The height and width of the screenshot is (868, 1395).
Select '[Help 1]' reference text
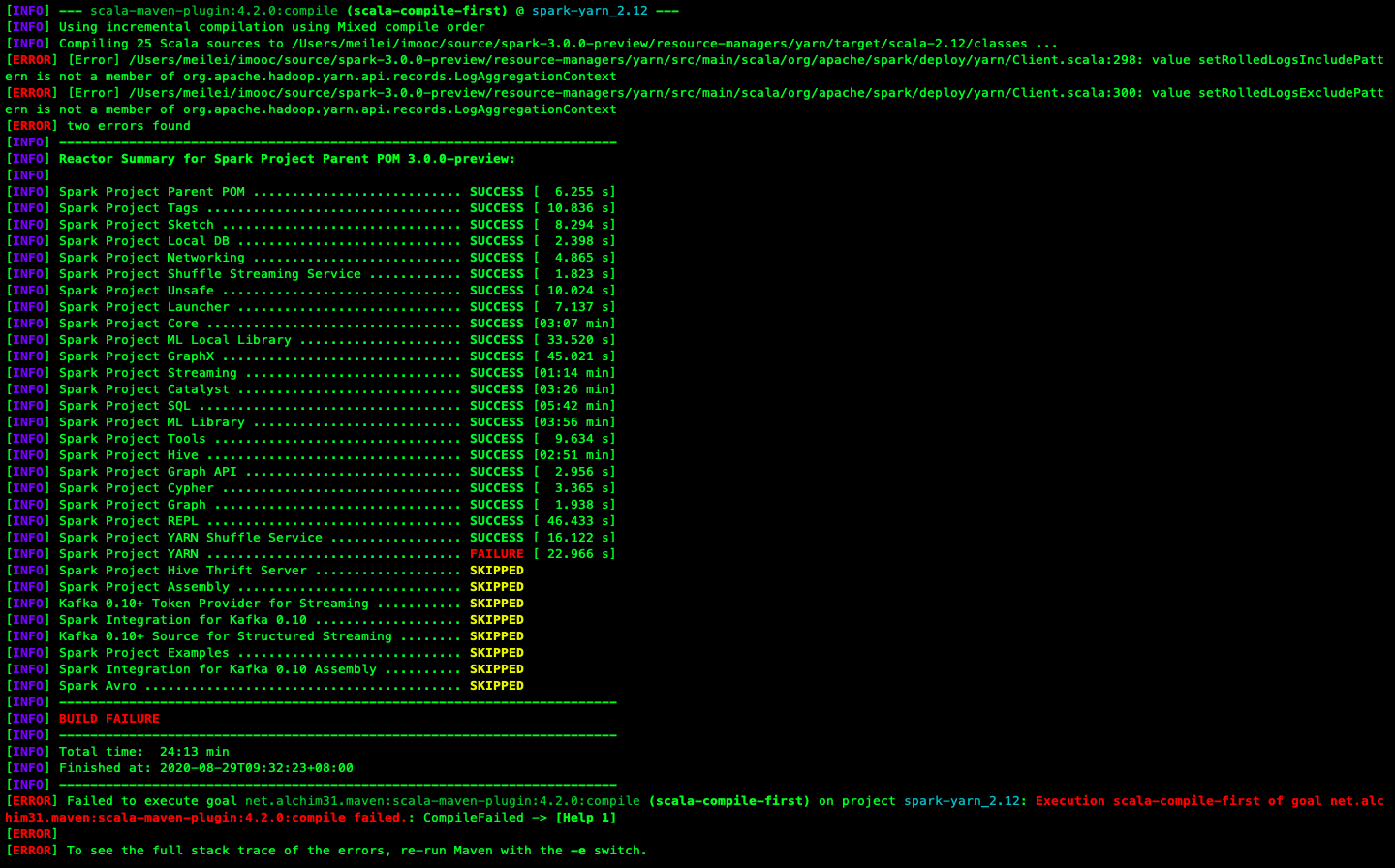(x=586, y=818)
